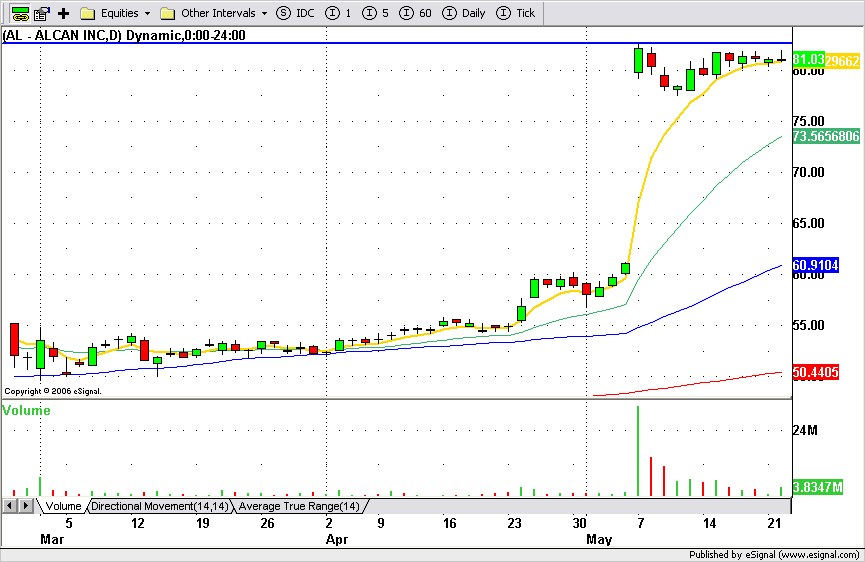The image size is (865, 562).
Task: Click the tallest green volume bar on May 7
Action: click(x=638, y=451)
